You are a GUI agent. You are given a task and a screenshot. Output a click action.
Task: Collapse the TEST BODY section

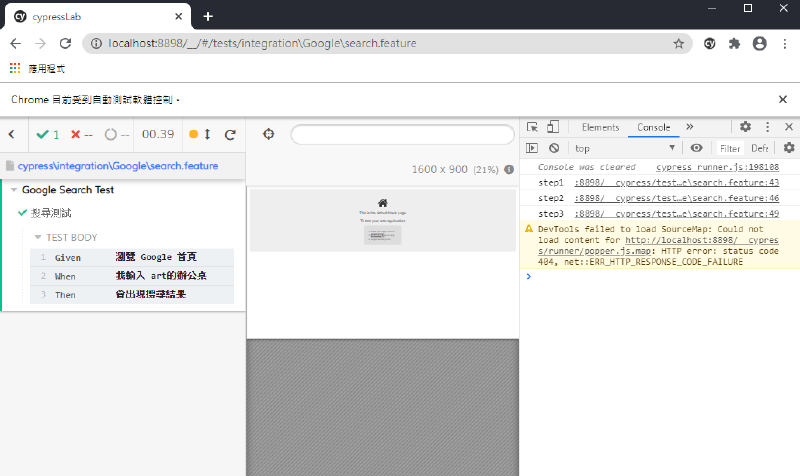coord(38,237)
